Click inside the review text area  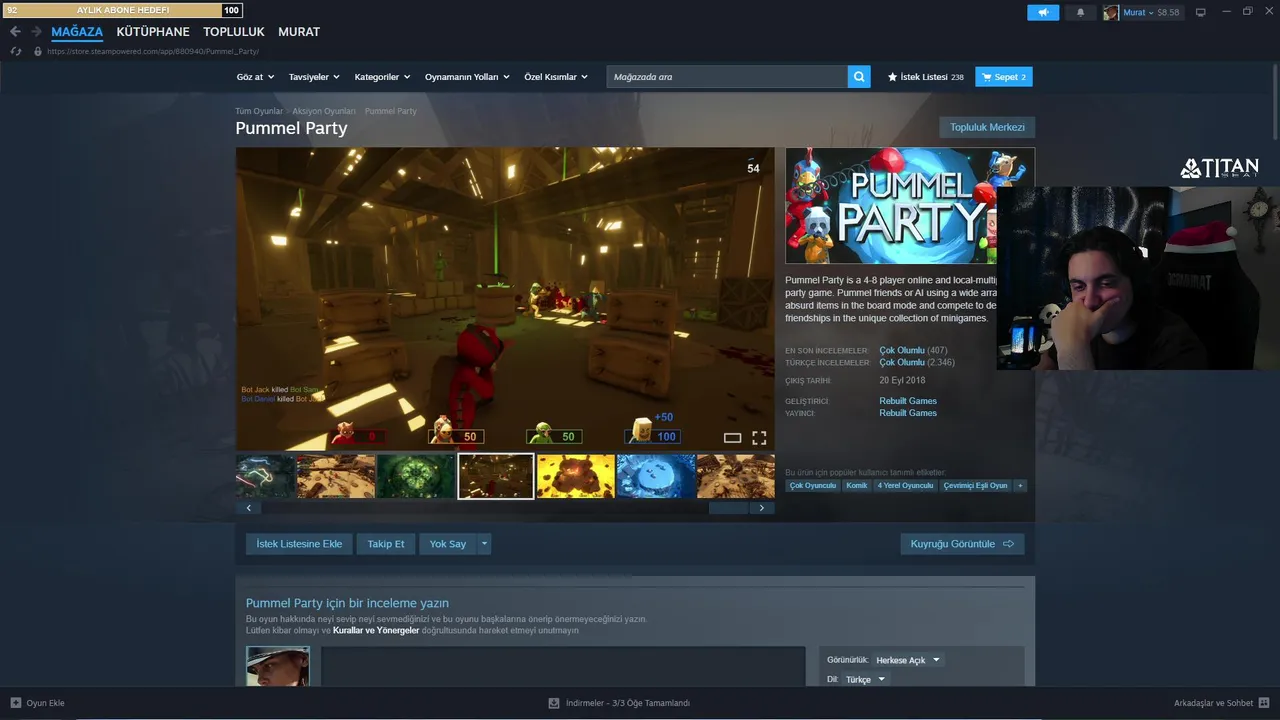[x=563, y=666]
